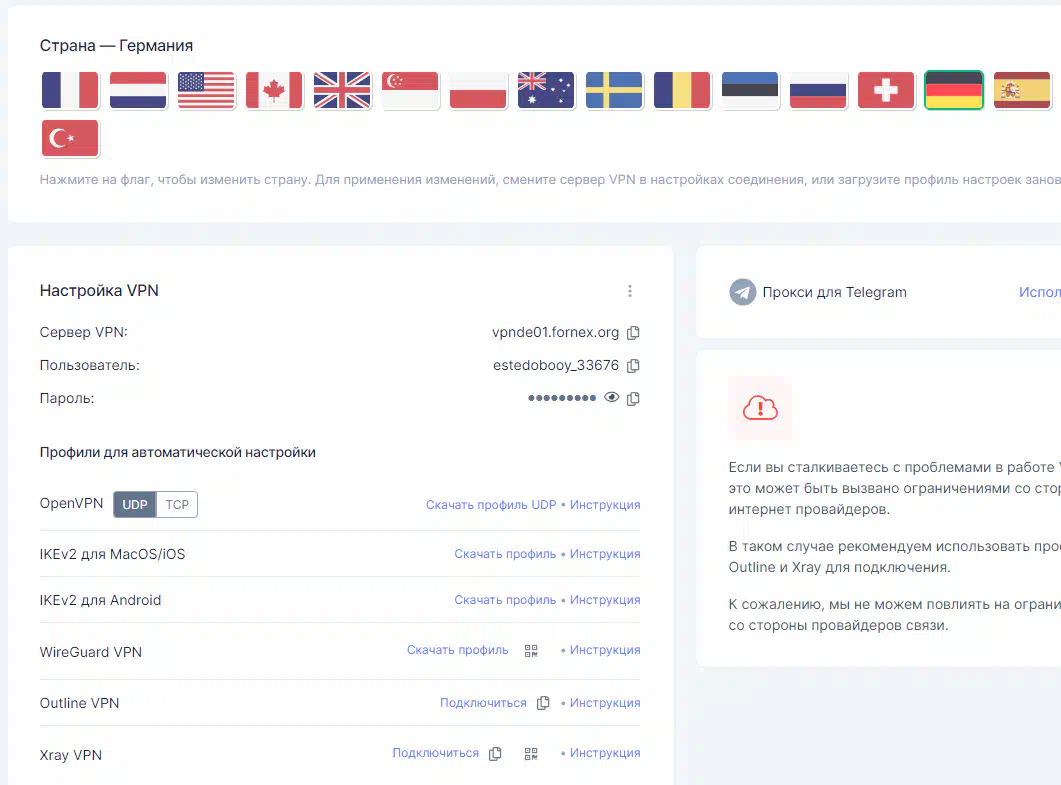1061x785 pixels.
Task: Pick the Canada flag
Action: pos(274,90)
